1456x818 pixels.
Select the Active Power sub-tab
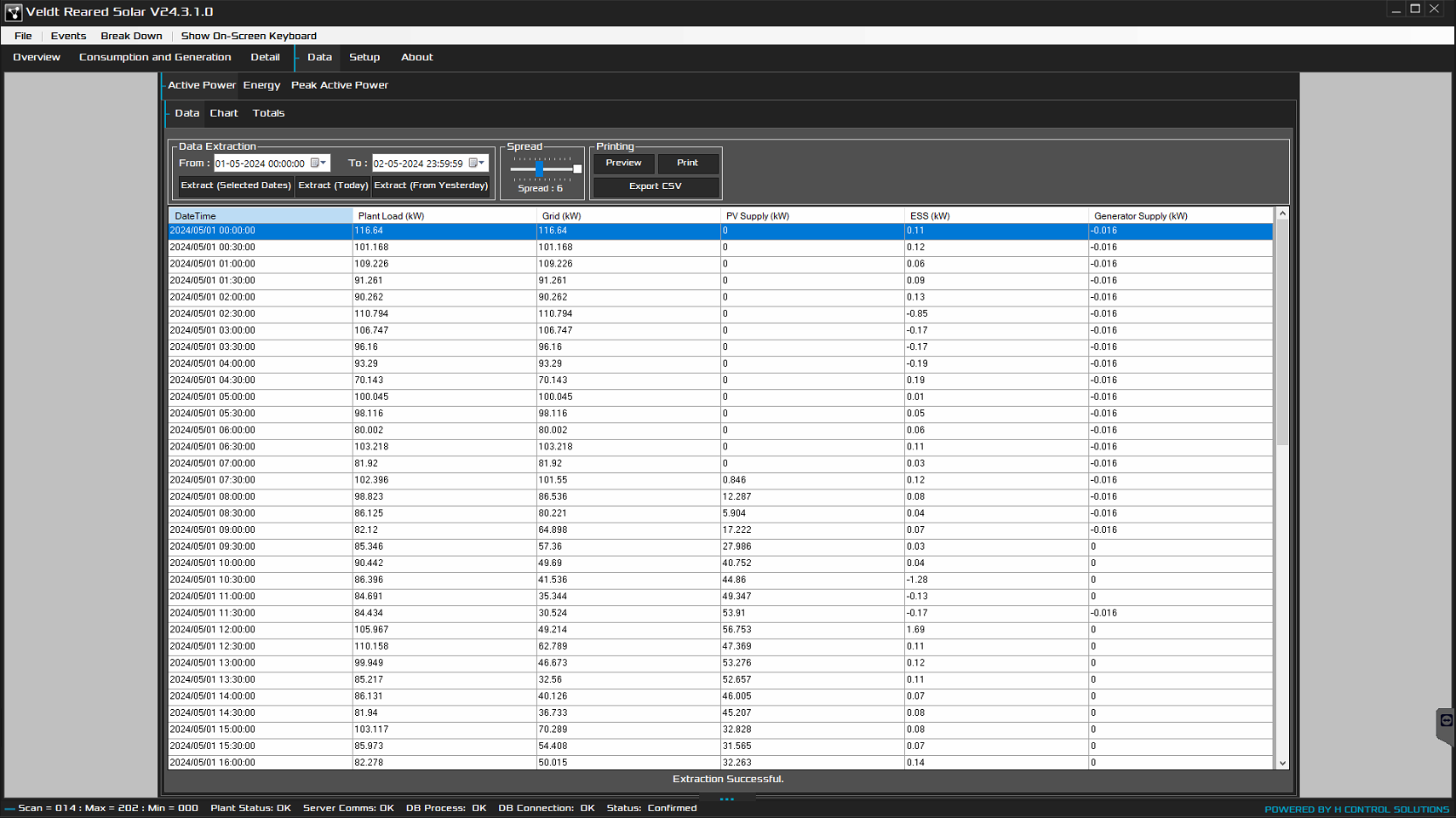pyautogui.click(x=202, y=85)
